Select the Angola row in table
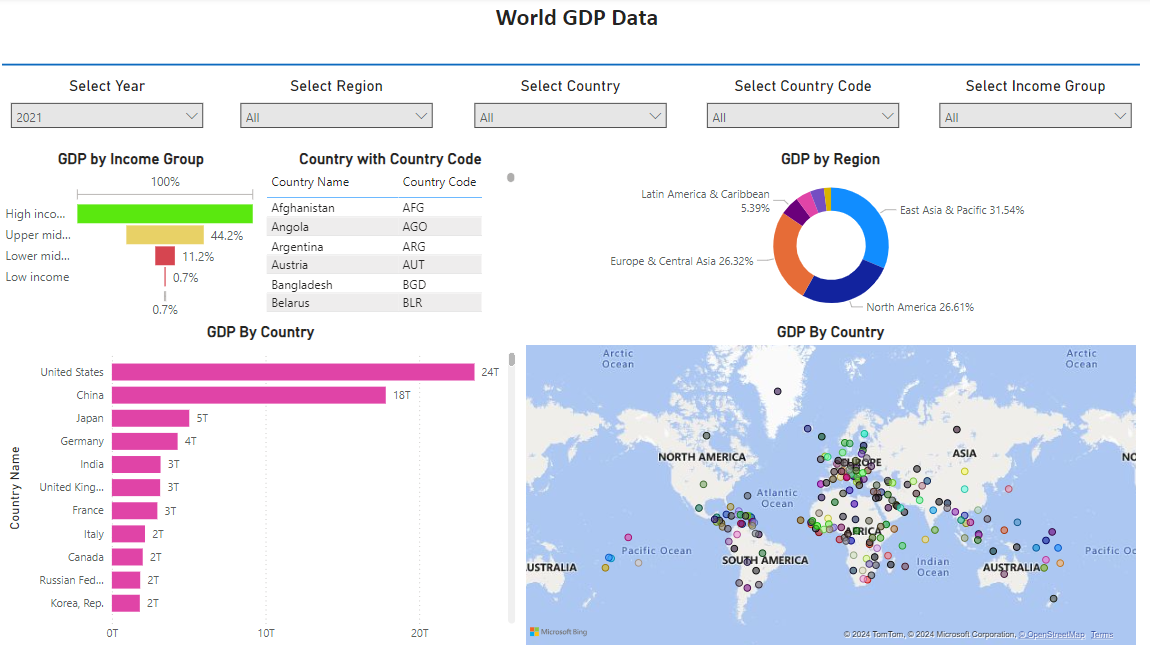 374,227
